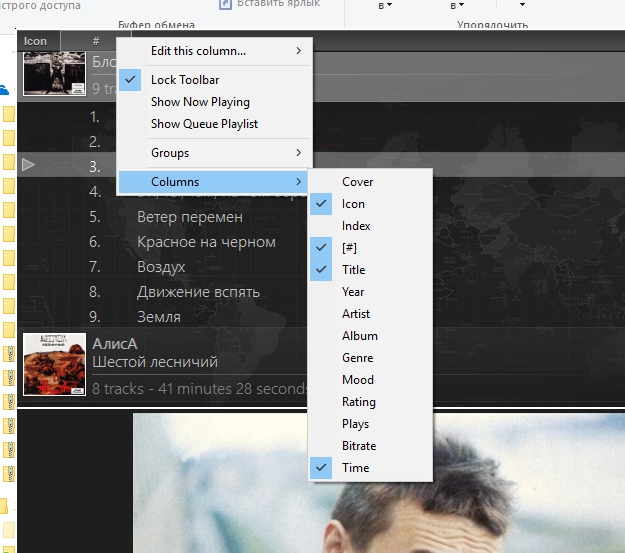
Task: Click the # column header
Action: click(96, 41)
